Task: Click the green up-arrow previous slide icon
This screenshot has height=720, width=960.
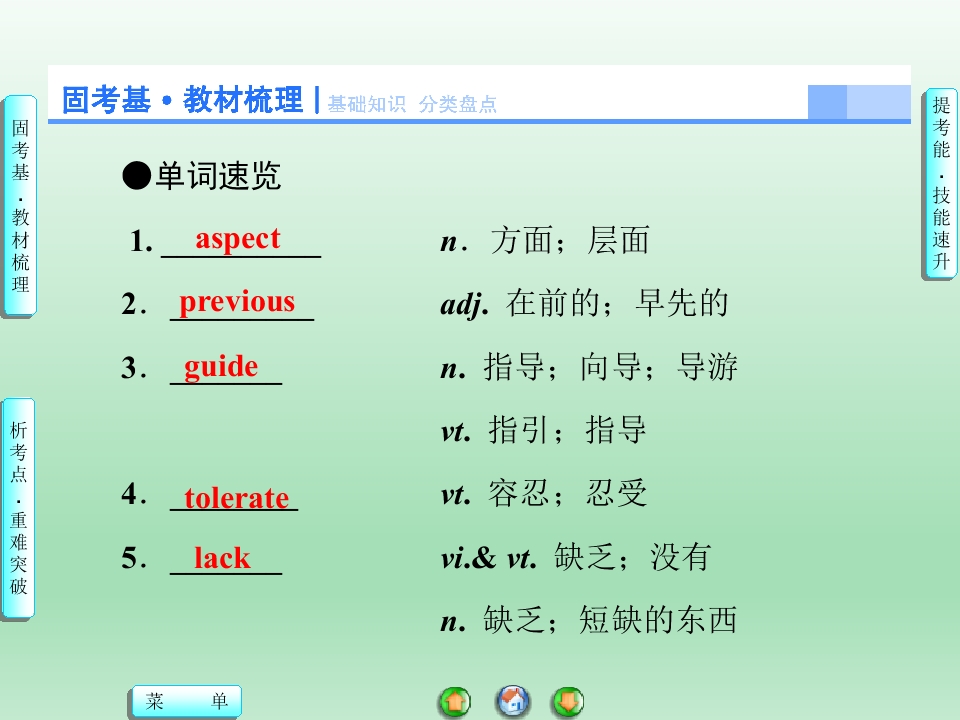Action: coord(455,702)
